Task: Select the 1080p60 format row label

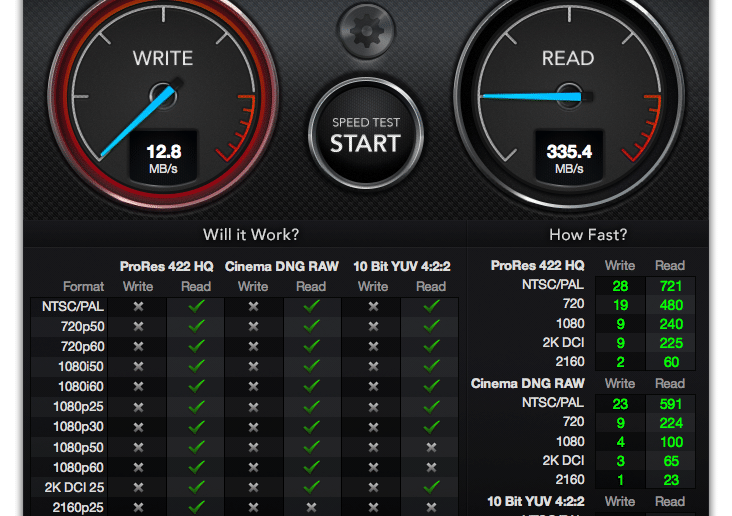Action: (x=78, y=467)
